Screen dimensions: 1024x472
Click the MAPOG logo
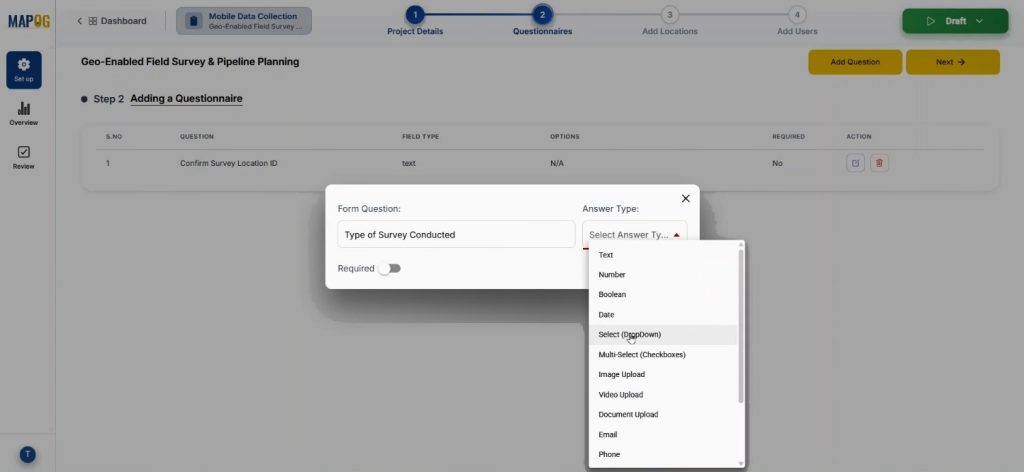pos(28,21)
